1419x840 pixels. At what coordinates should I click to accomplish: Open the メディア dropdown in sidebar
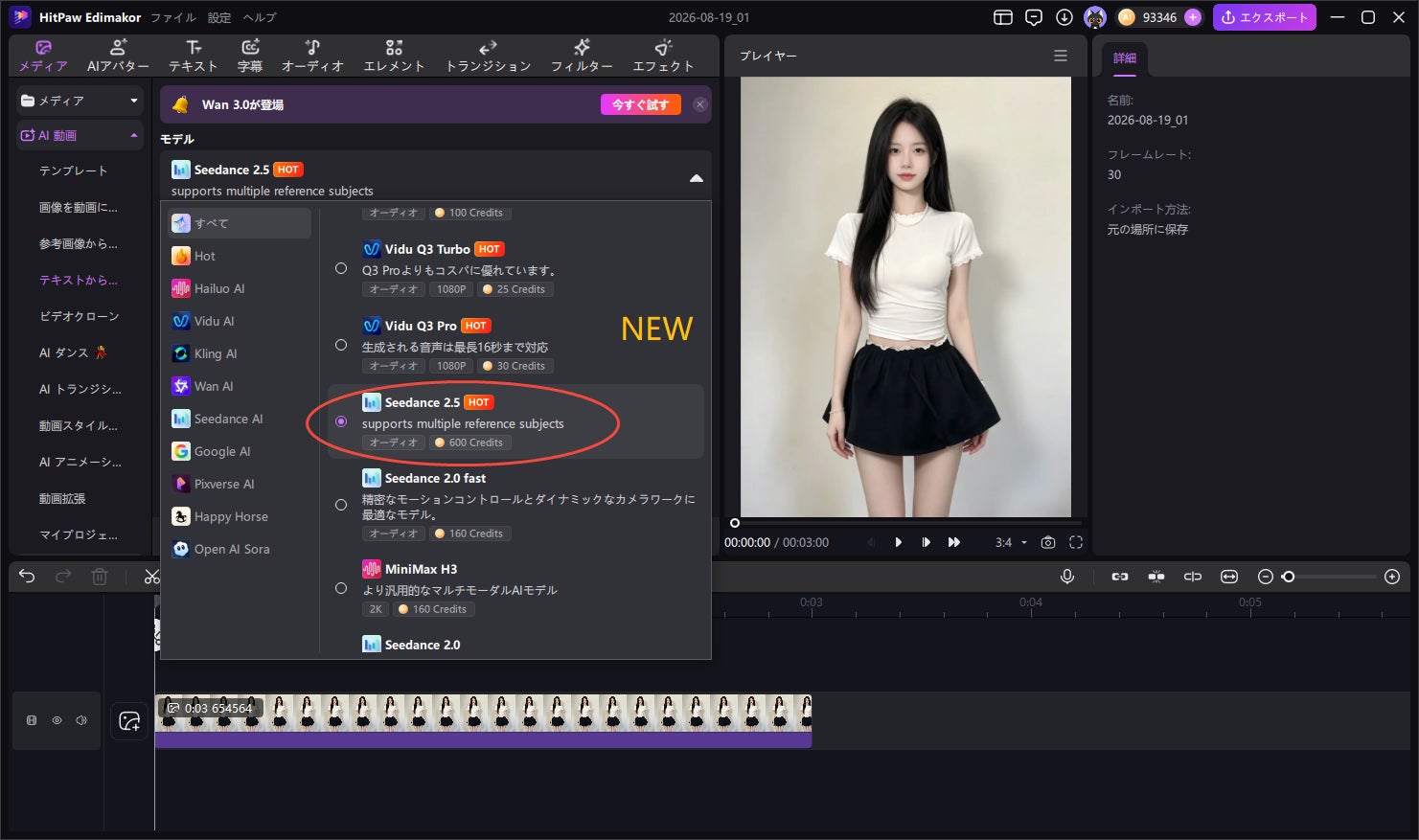coord(80,101)
